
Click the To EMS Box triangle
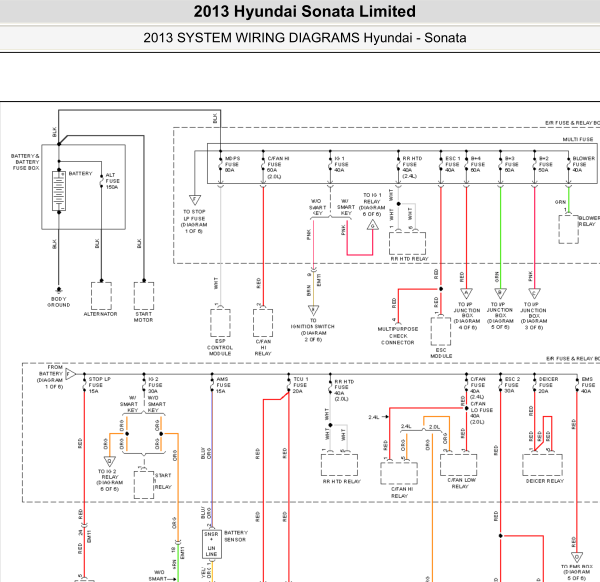[577, 557]
